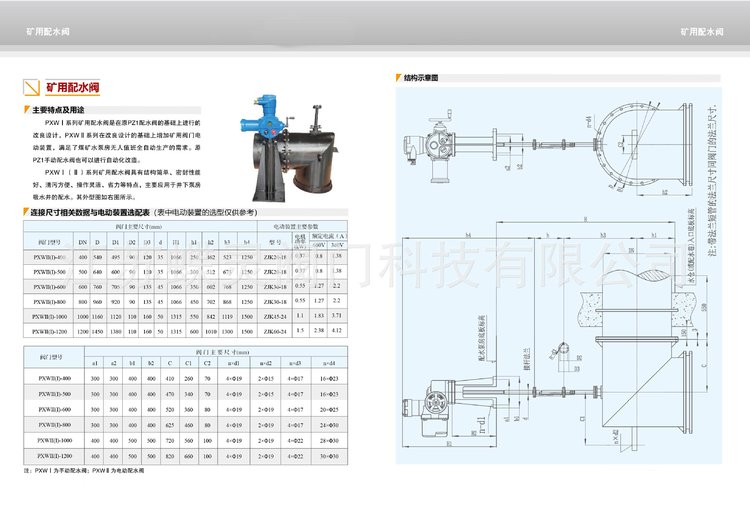
Task: Click the footnote about PXWⅠ manual valve
Action: (80, 470)
